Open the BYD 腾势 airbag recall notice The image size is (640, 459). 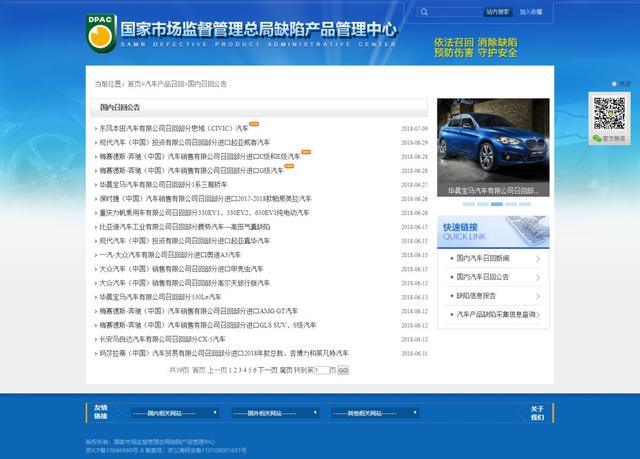(x=185, y=227)
